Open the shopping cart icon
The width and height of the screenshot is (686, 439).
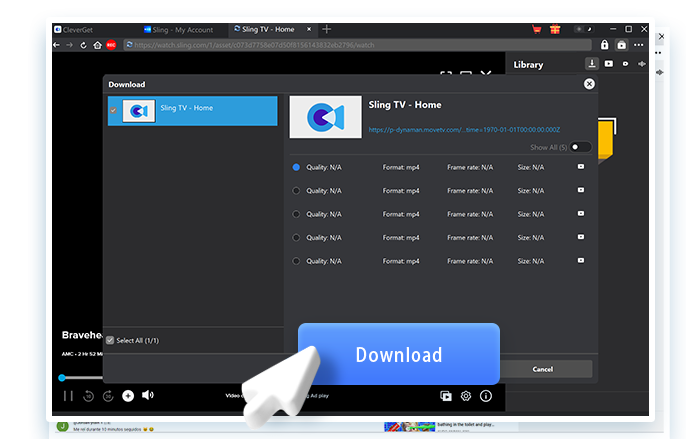click(x=537, y=29)
